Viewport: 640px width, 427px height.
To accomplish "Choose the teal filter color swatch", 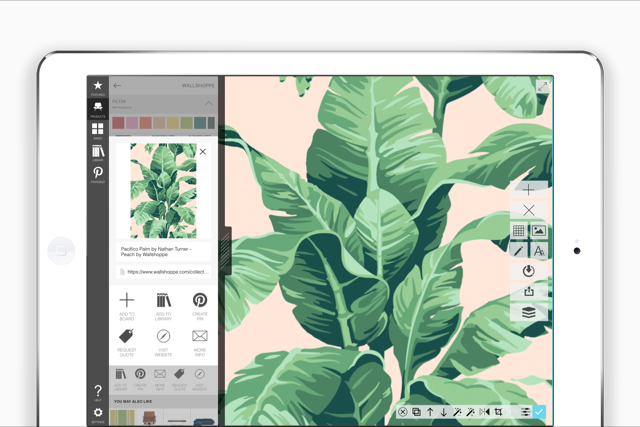I will click(x=200, y=123).
